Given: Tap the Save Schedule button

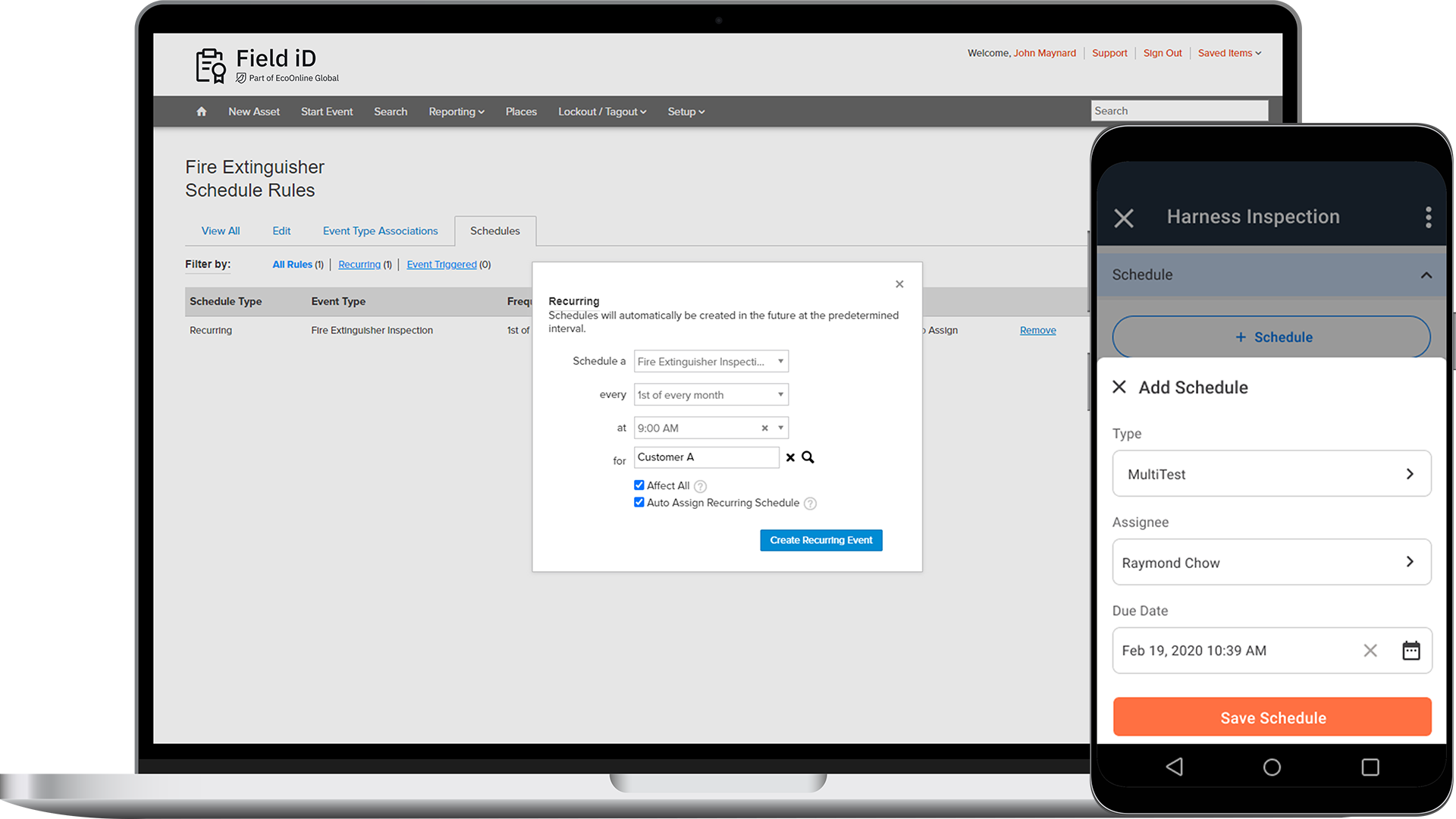Looking at the screenshot, I should tap(1272, 717).
